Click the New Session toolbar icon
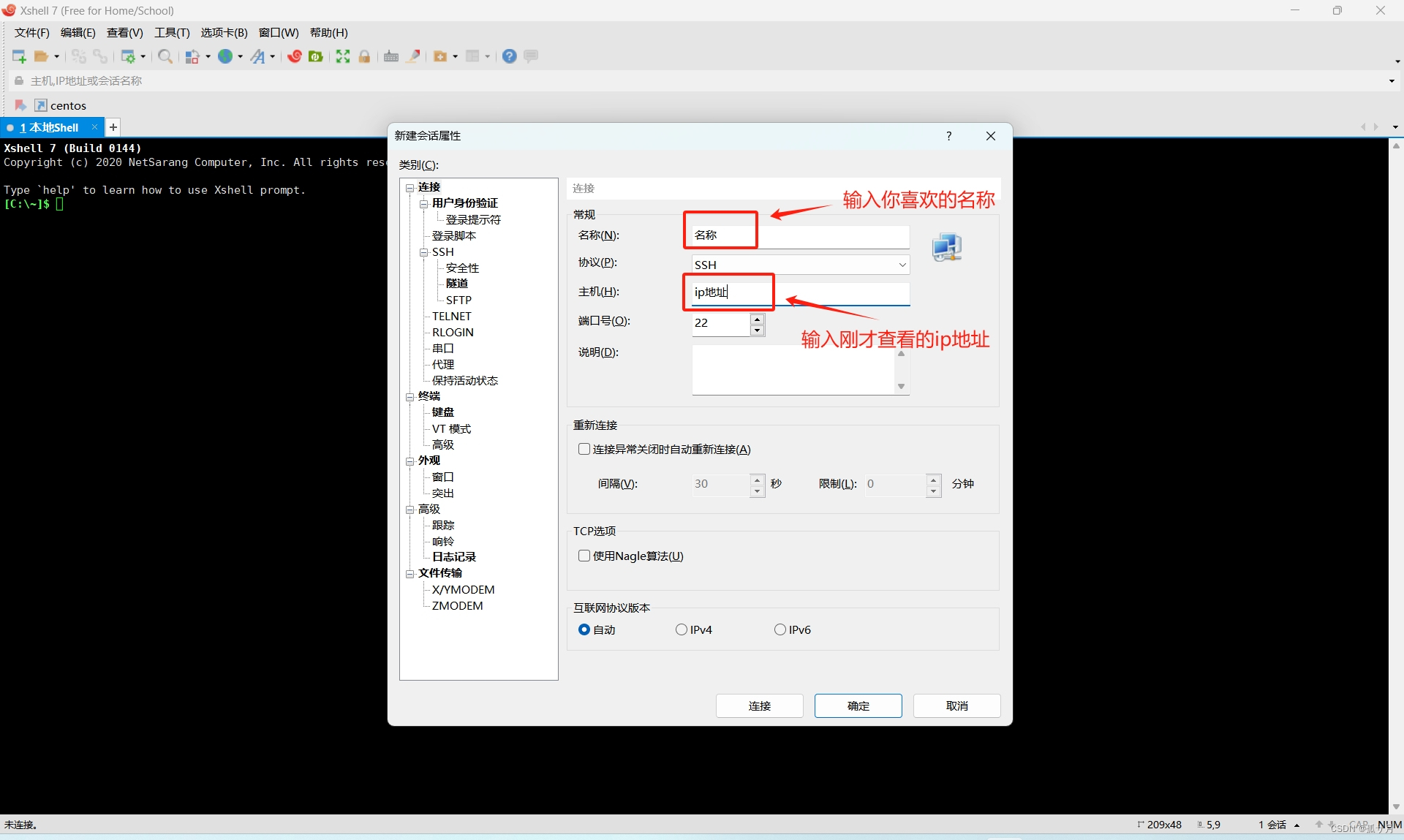 click(19, 56)
